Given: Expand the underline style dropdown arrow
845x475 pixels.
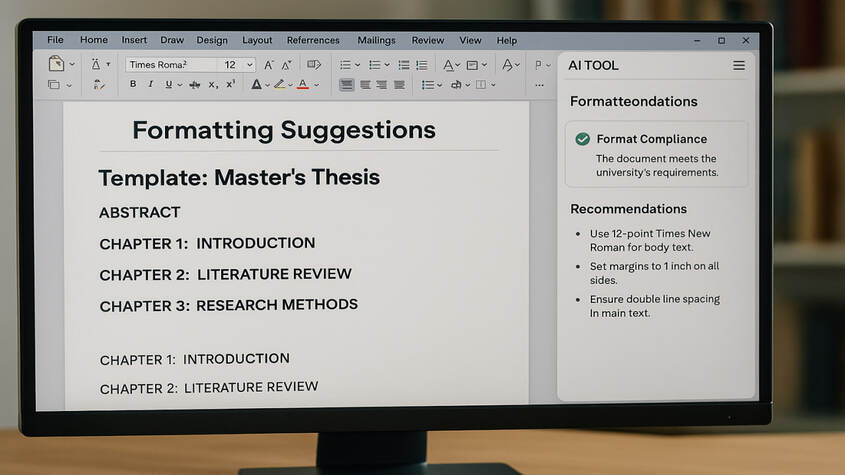Looking at the screenshot, I should tap(180, 85).
